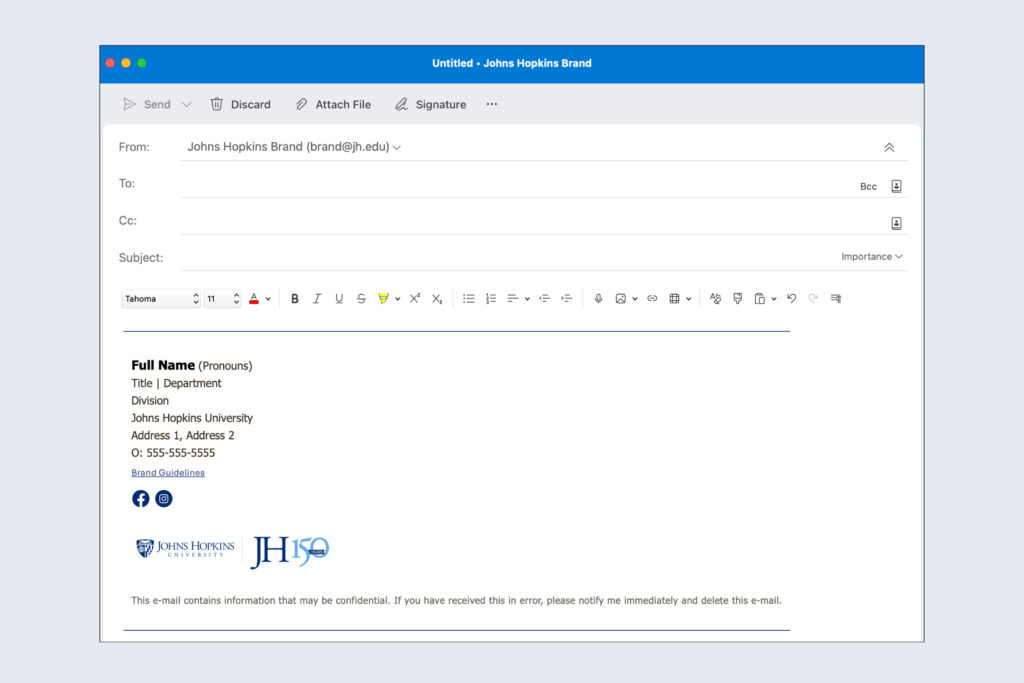This screenshot has width=1024, height=683.
Task: Start dictation with the microphone icon
Action: (x=598, y=299)
